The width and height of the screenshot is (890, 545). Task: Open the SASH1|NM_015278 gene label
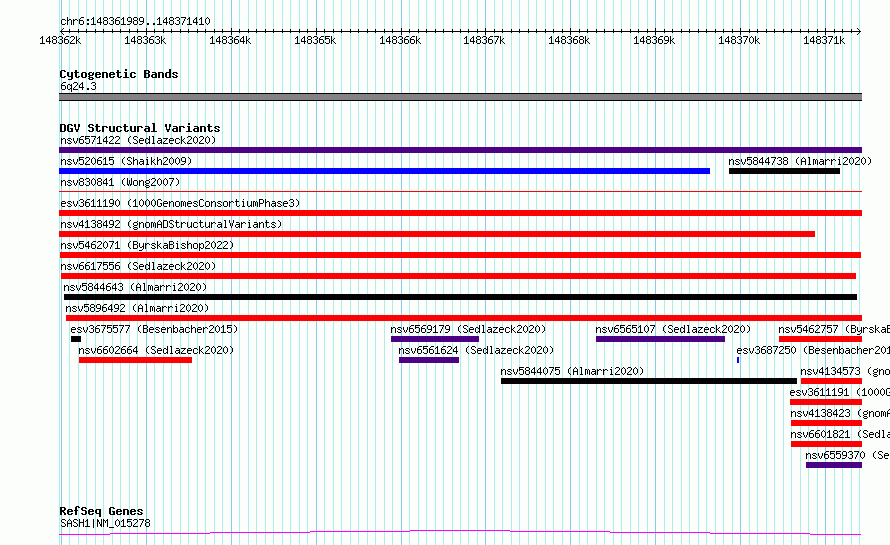106,523
